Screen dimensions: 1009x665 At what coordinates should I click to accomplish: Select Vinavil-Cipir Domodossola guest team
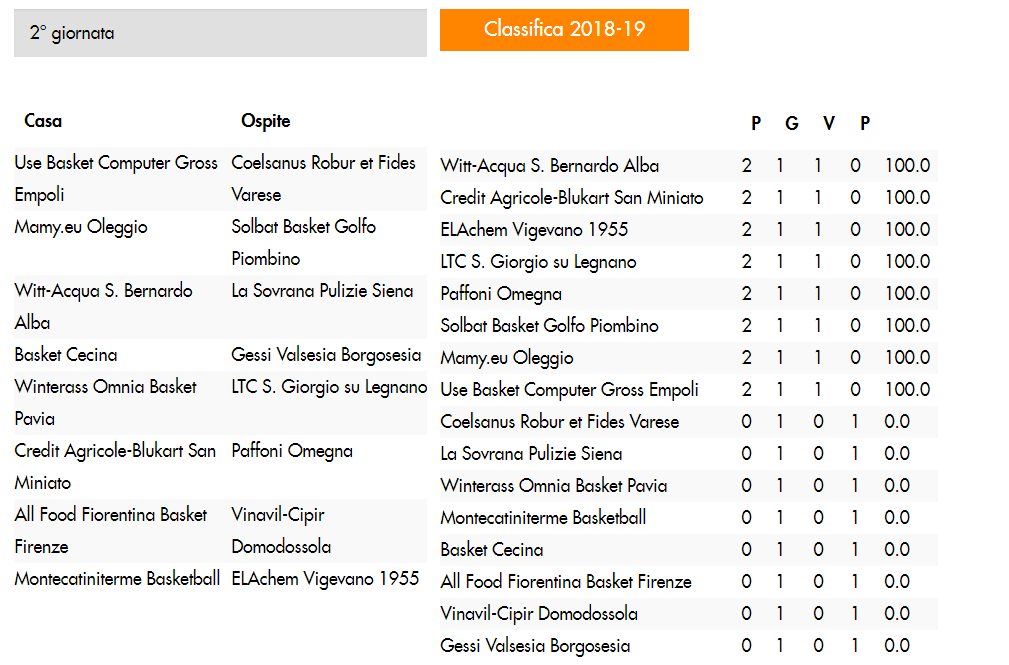coord(281,531)
